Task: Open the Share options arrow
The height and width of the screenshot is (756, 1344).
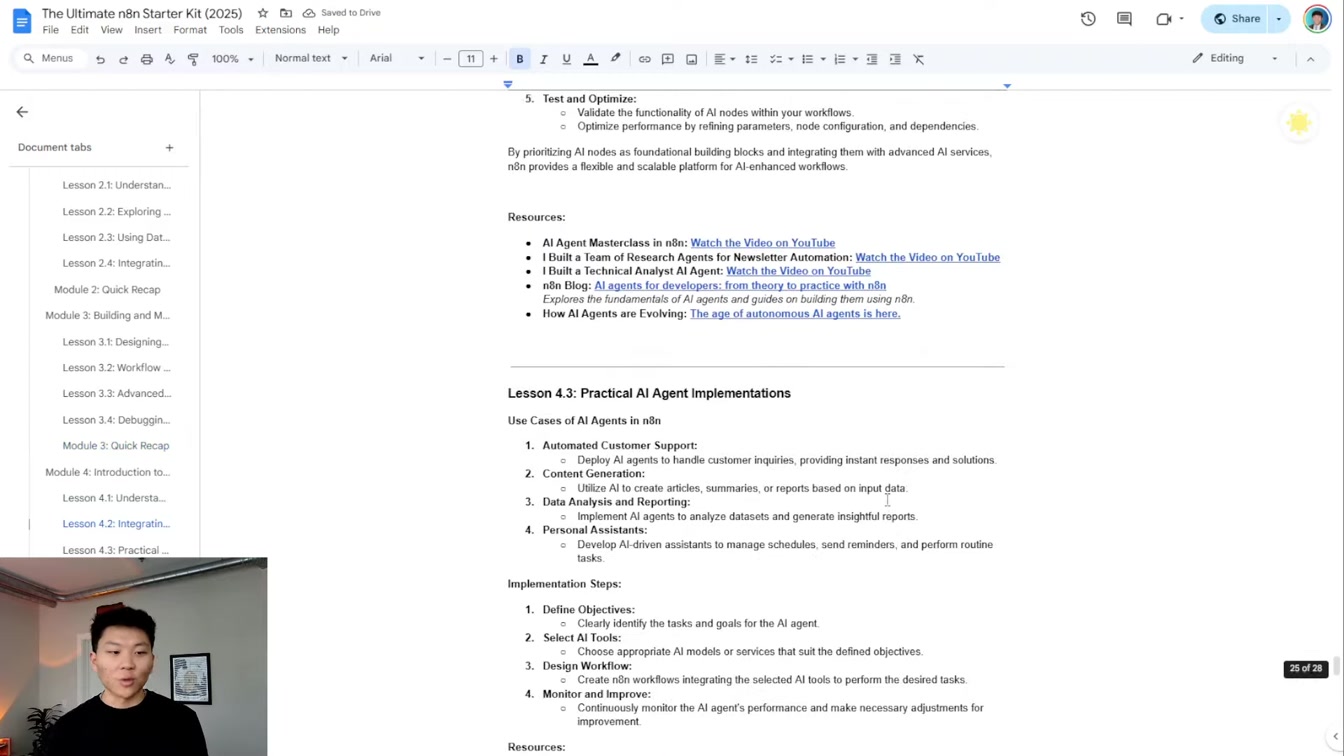Action: click(1278, 18)
